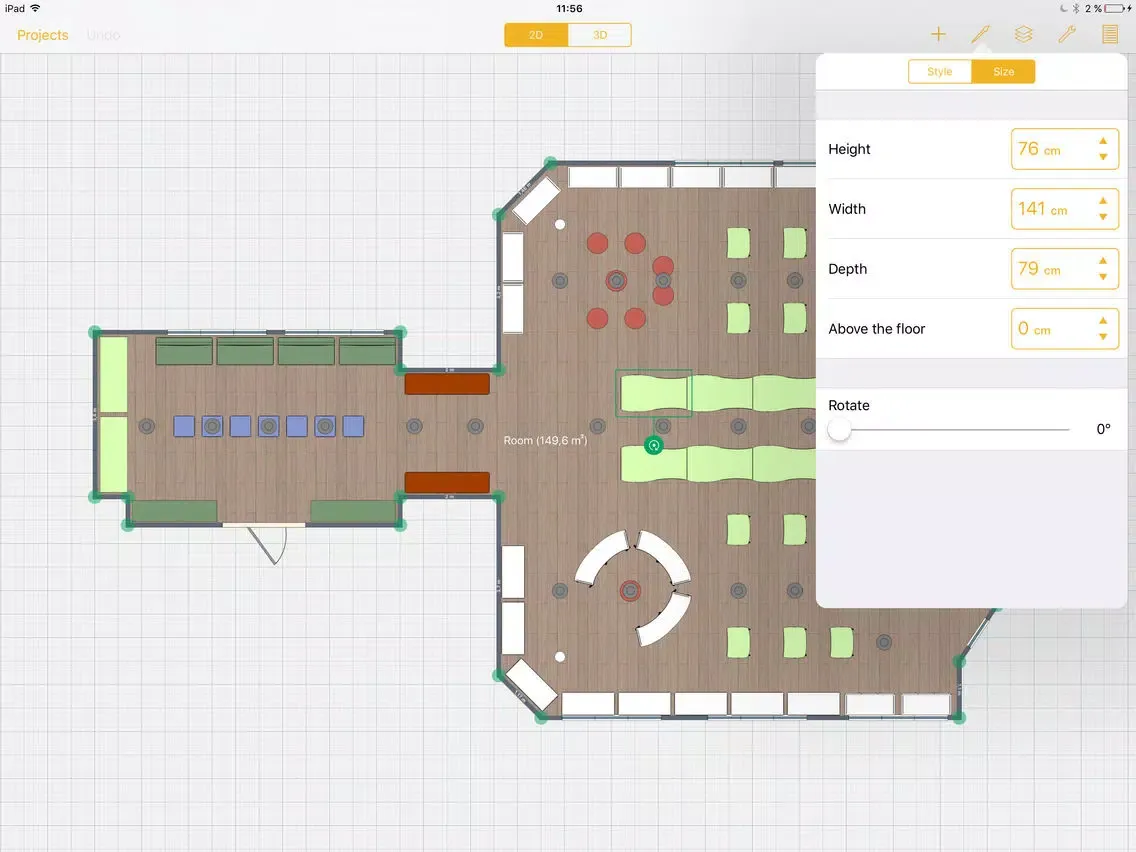Image resolution: width=1136 pixels, height=852 pixels.
Task: Open the list panel icon at top right
Action: [x=1109, y=34]
